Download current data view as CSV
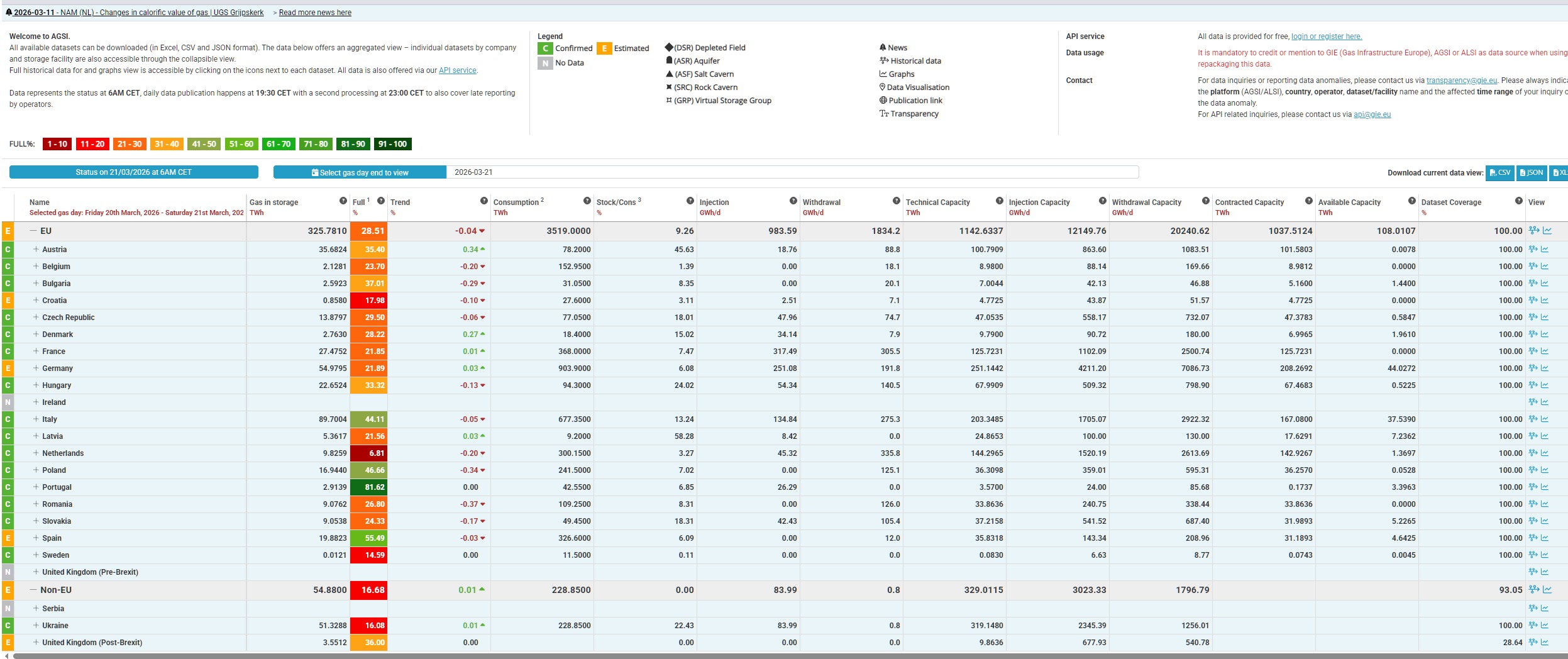Image resolution: width=1568 pixels, height=659 pixels. click(1499, 173)
